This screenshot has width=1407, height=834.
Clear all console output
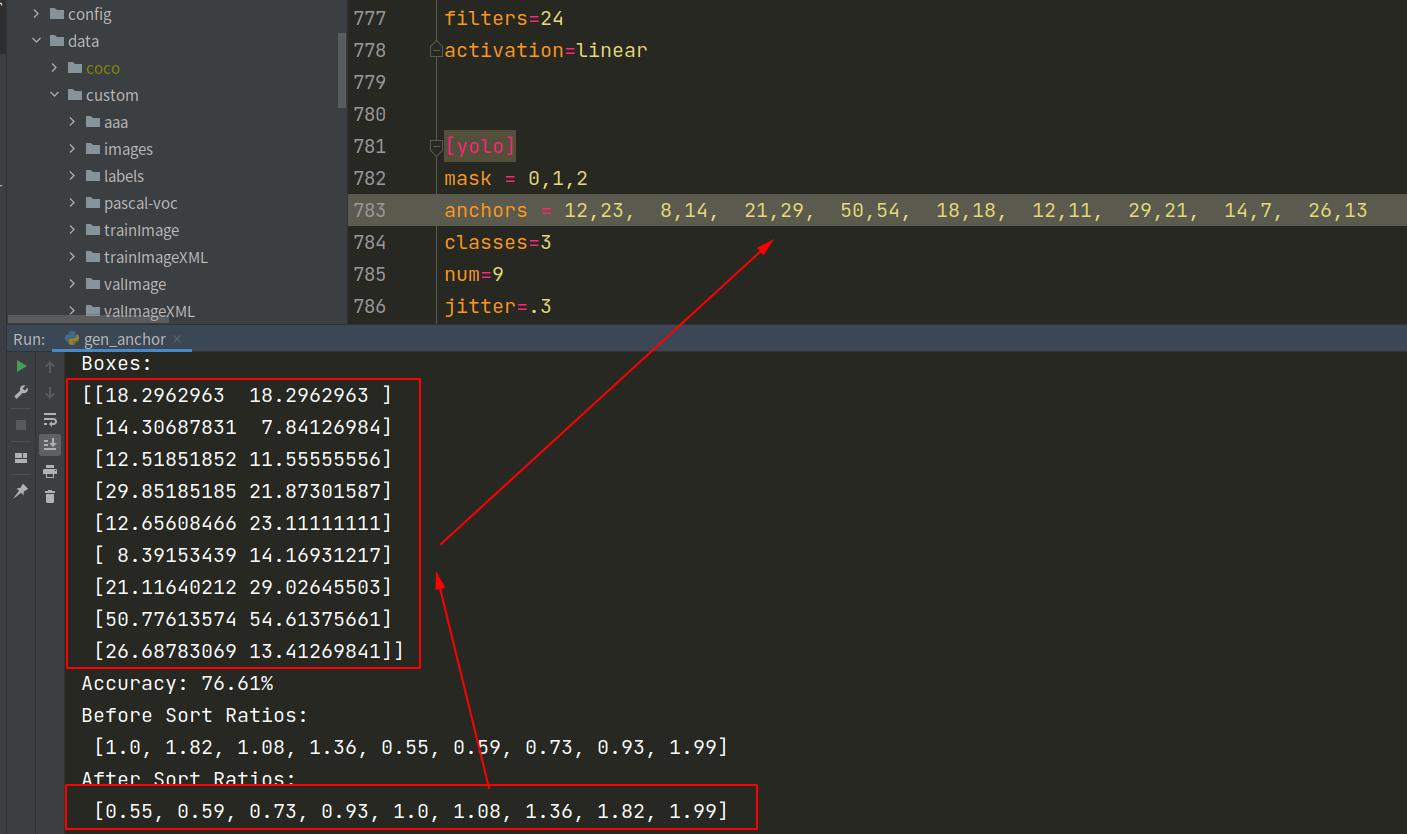[50, 497]
